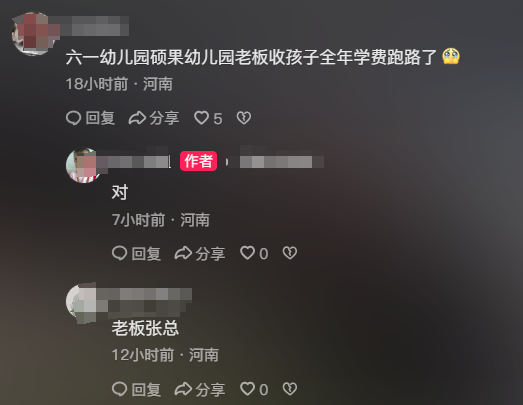Dislike the author's reply "对"
Screen dimensions: 523x405
290,253
